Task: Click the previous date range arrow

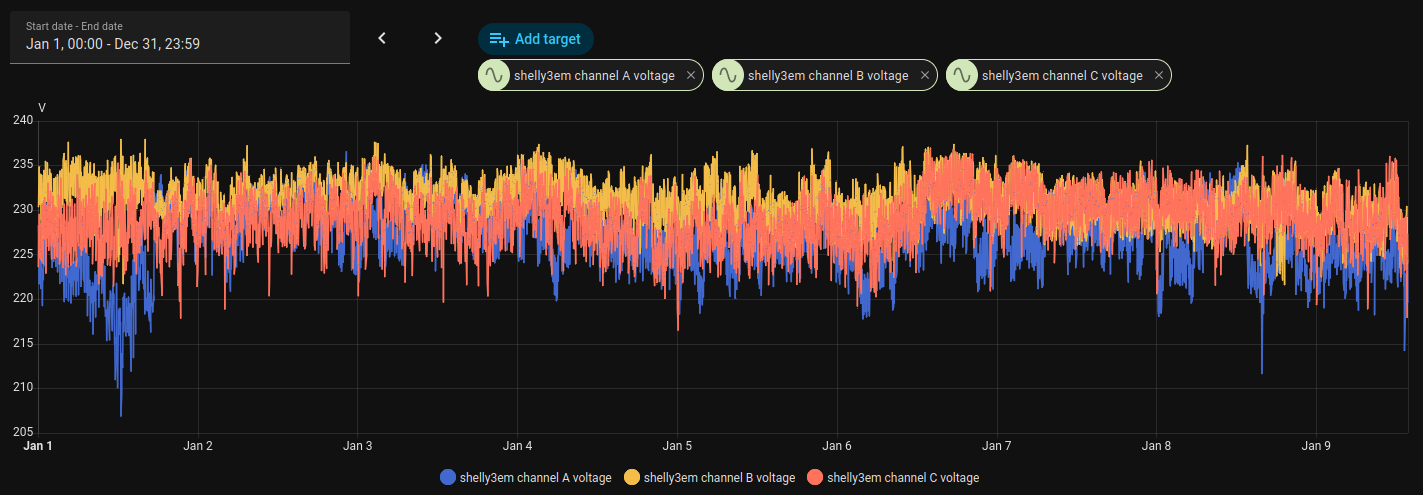Action: click(381, 38)
